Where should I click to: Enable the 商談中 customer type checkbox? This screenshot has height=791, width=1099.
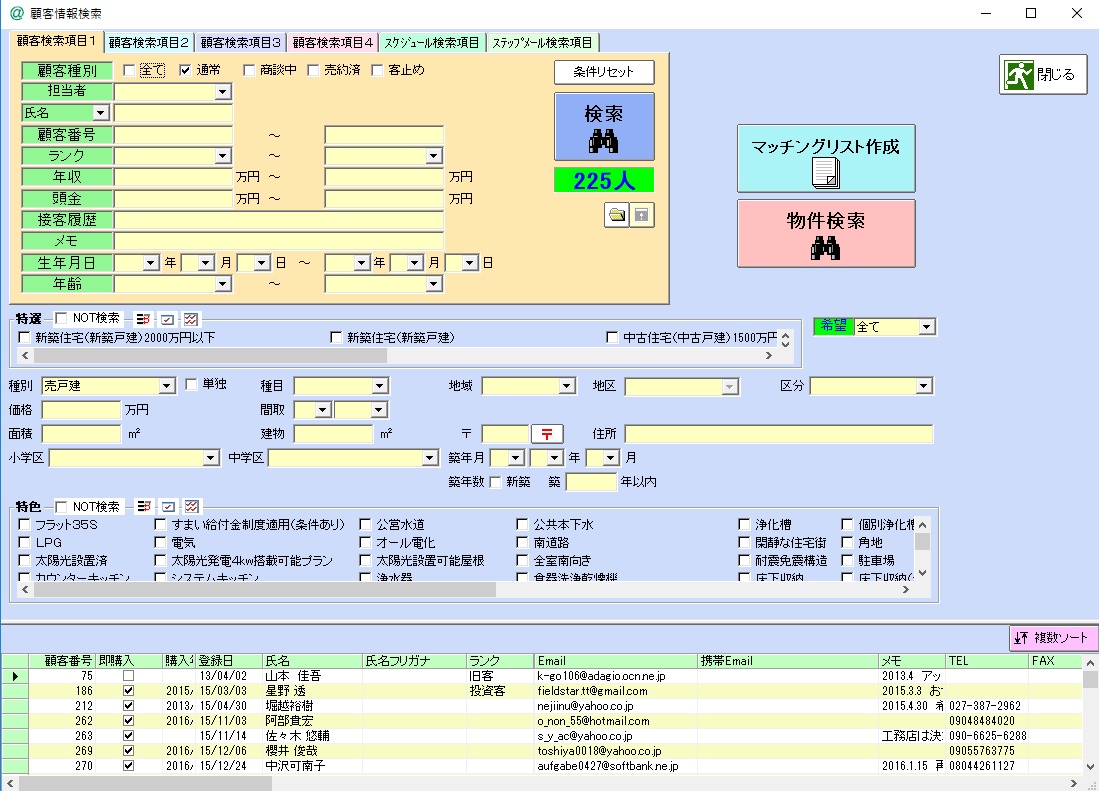coord(251,70)
